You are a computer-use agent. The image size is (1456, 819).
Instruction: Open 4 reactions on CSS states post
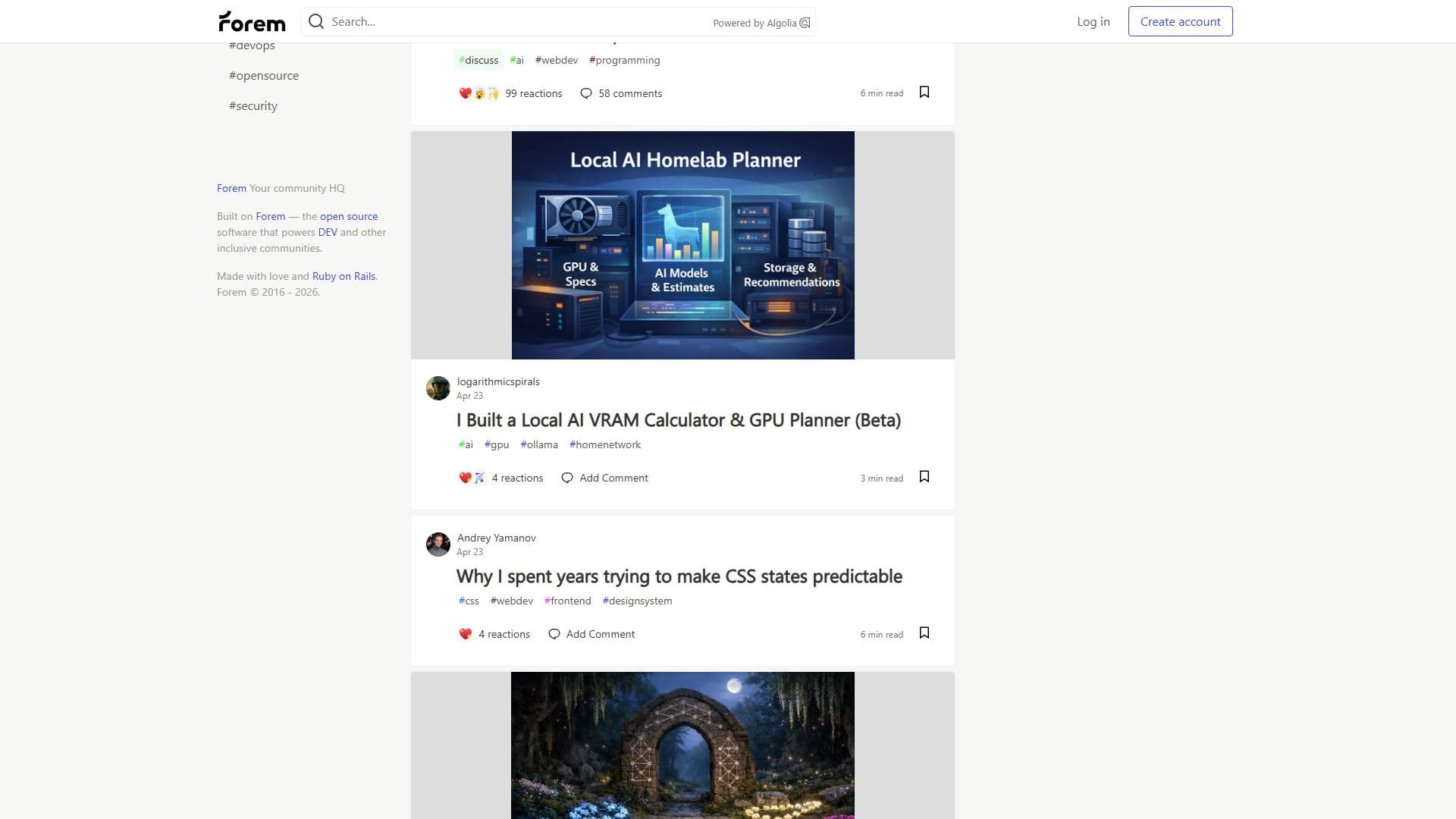504,634
